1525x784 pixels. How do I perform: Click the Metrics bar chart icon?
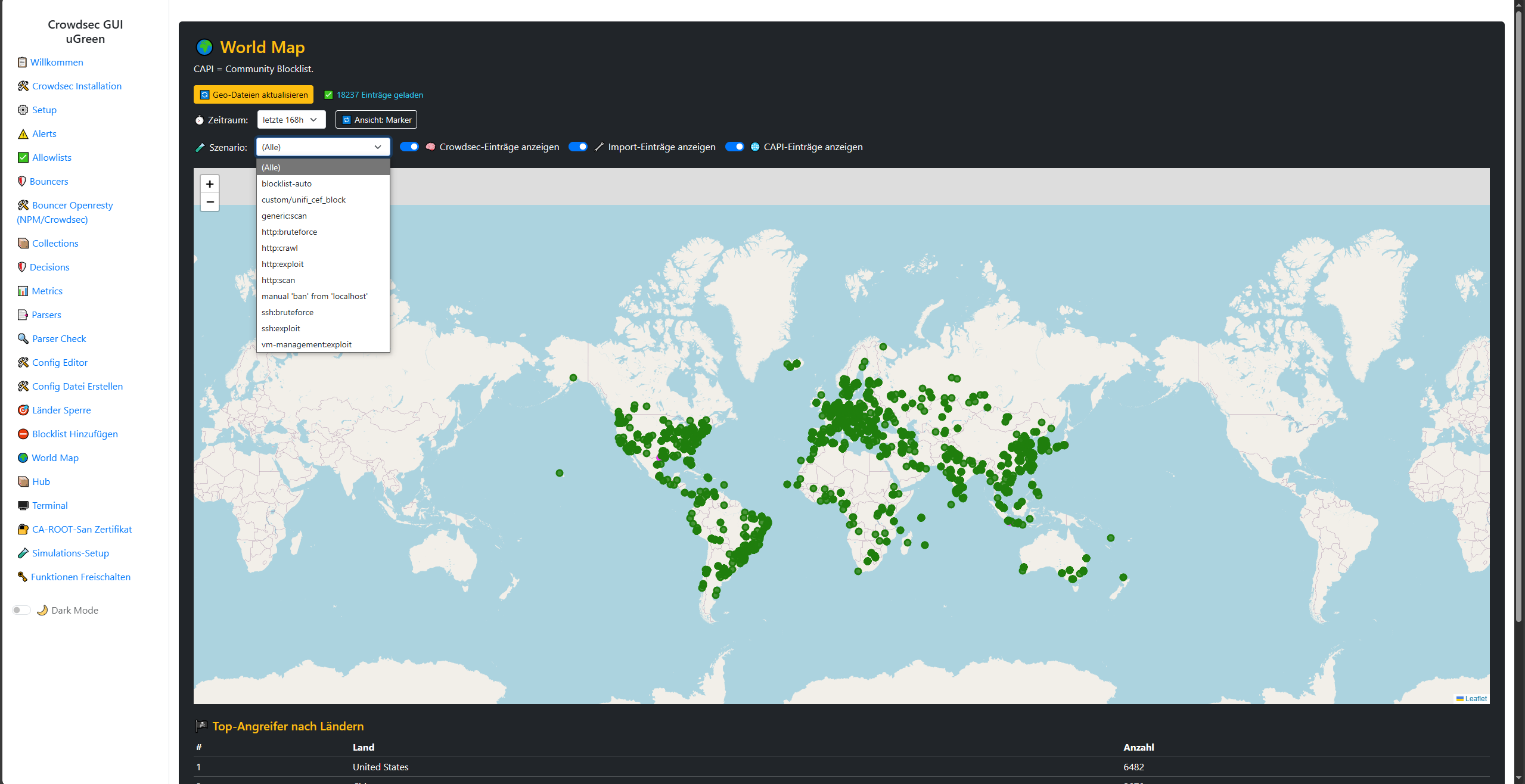(23, 291)
